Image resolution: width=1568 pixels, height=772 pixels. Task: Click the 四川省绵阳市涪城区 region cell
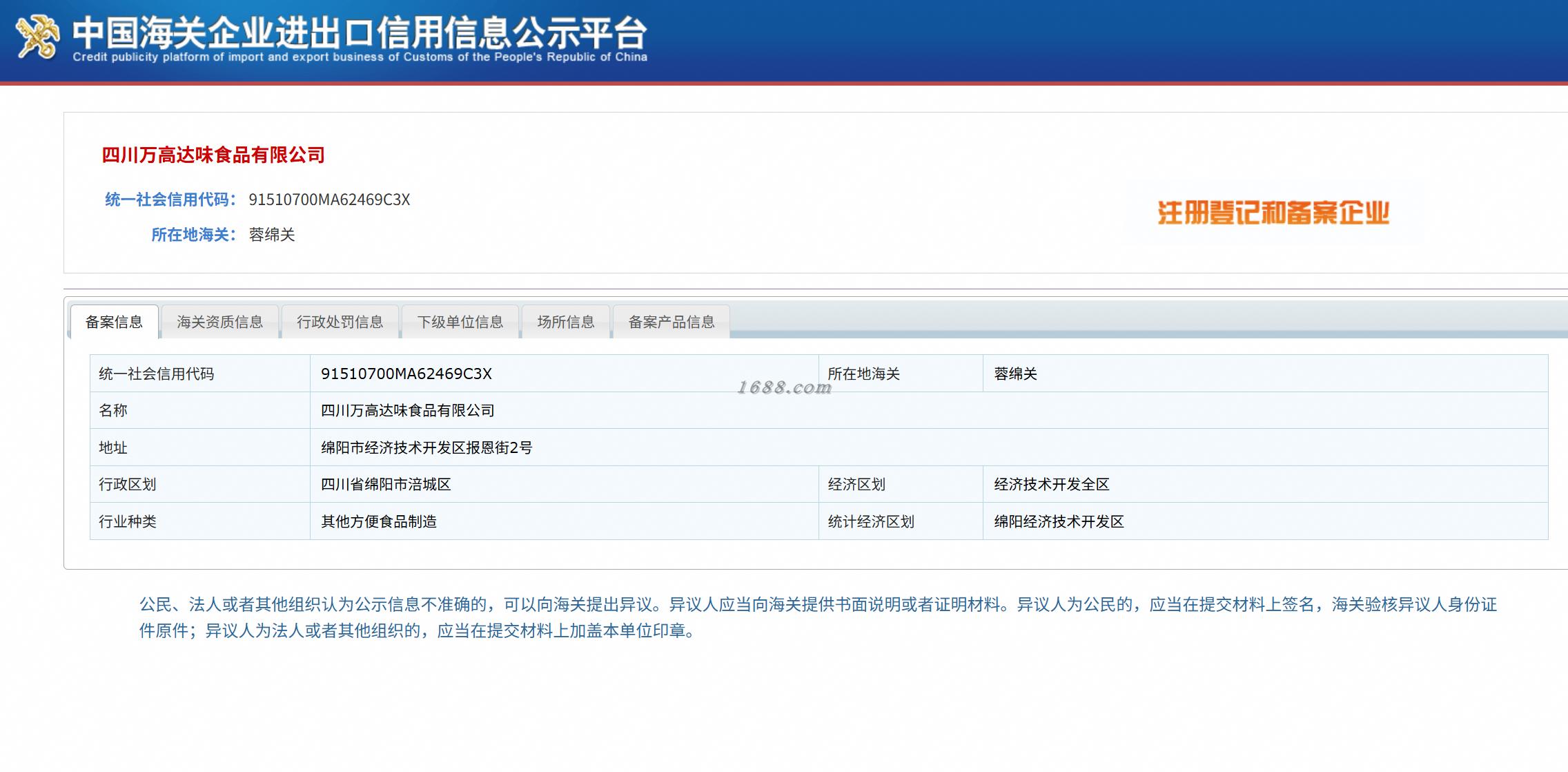(386, 484)
